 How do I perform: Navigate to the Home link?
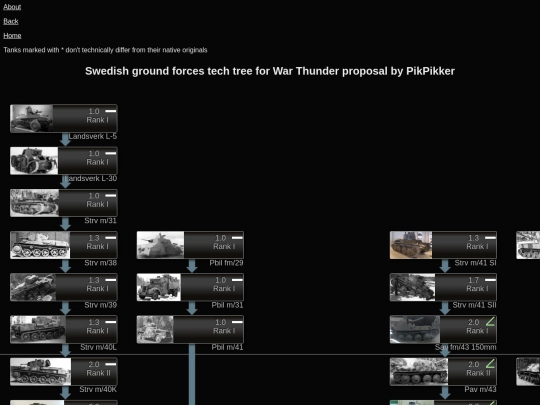pos(12,36)
